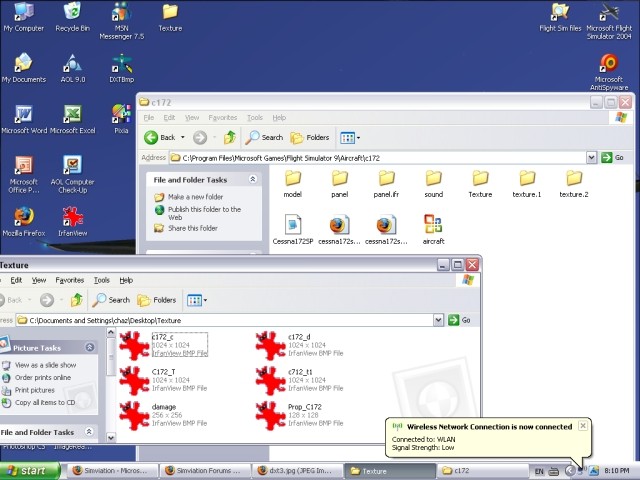Screen dimensions: 640x480
Task: Launch AOL 9.0 desktop shortcut
Action: [x=73, y=68]
